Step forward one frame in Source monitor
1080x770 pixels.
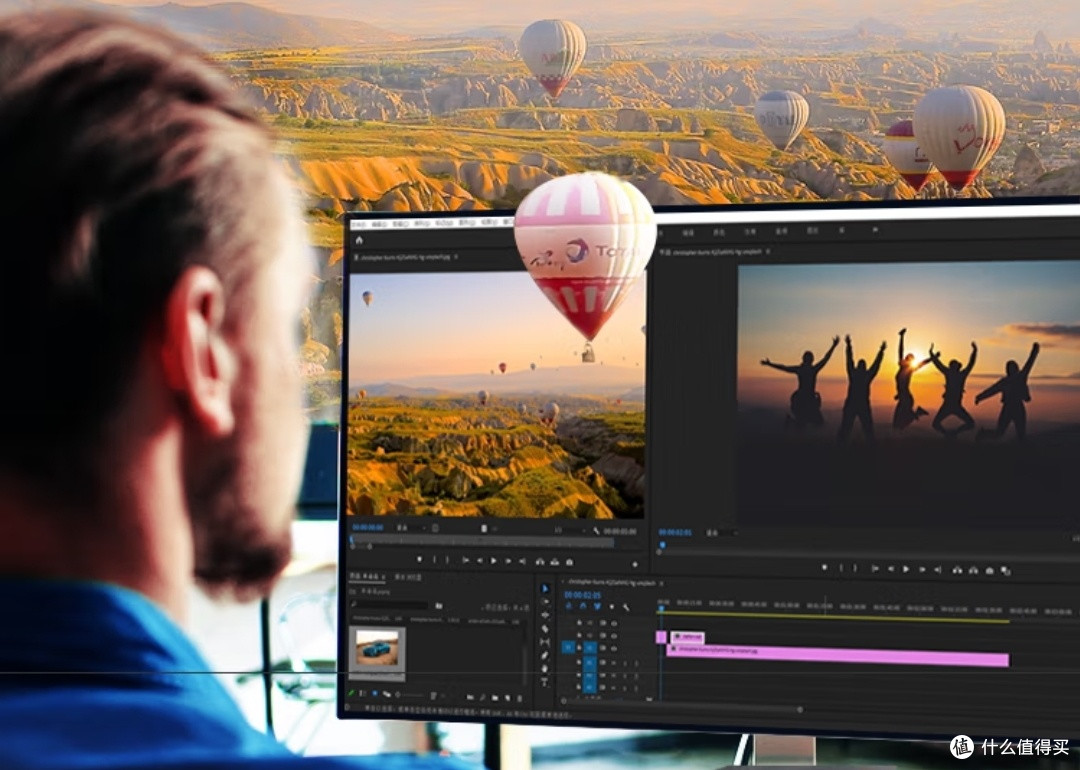[508, 561]
